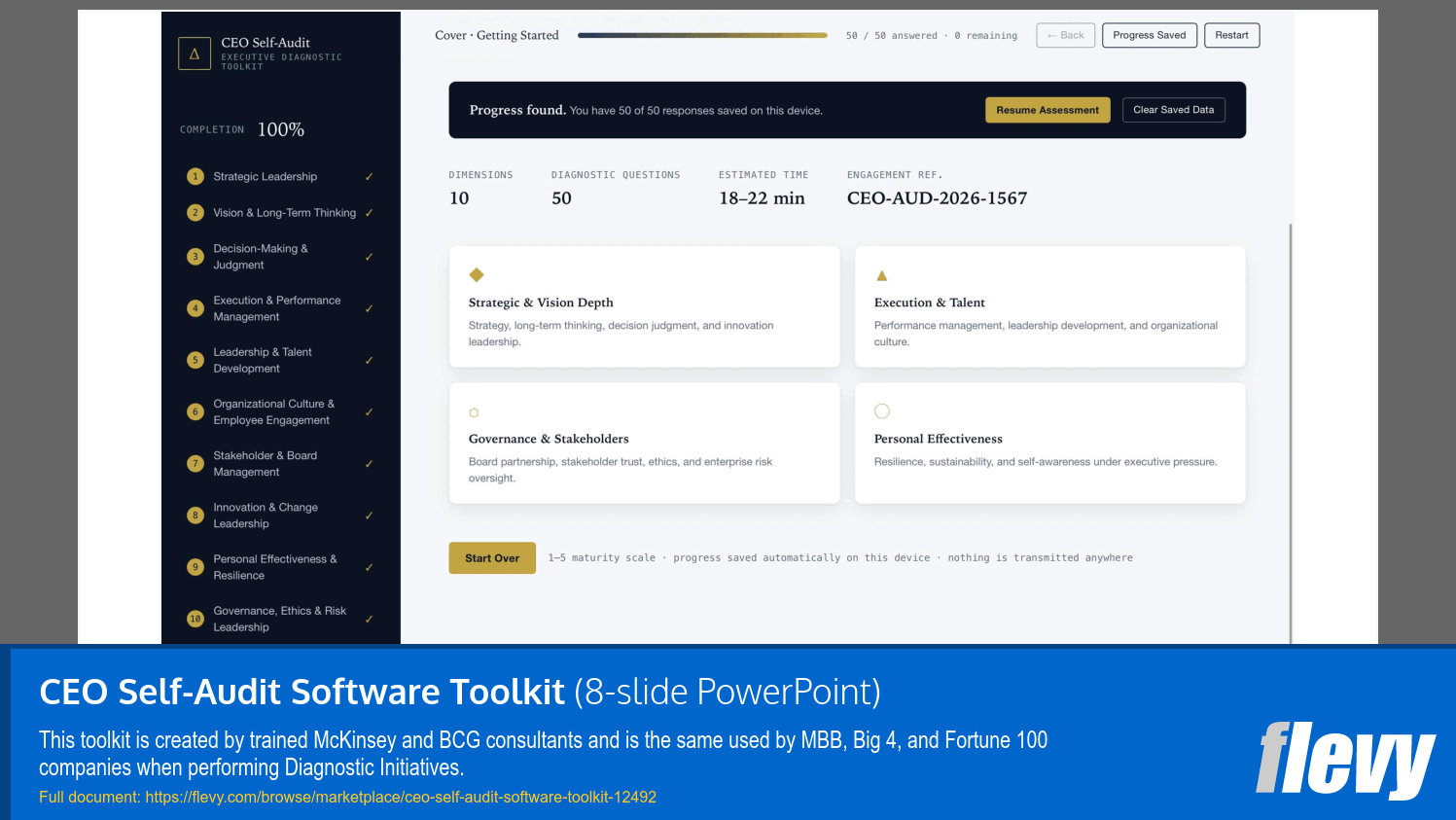The width and height of the screenshot is (1456, 820).
Task: Click the number 2 badge for Vision & Long-Term Thinking
Action: click(x=195, y=213)
